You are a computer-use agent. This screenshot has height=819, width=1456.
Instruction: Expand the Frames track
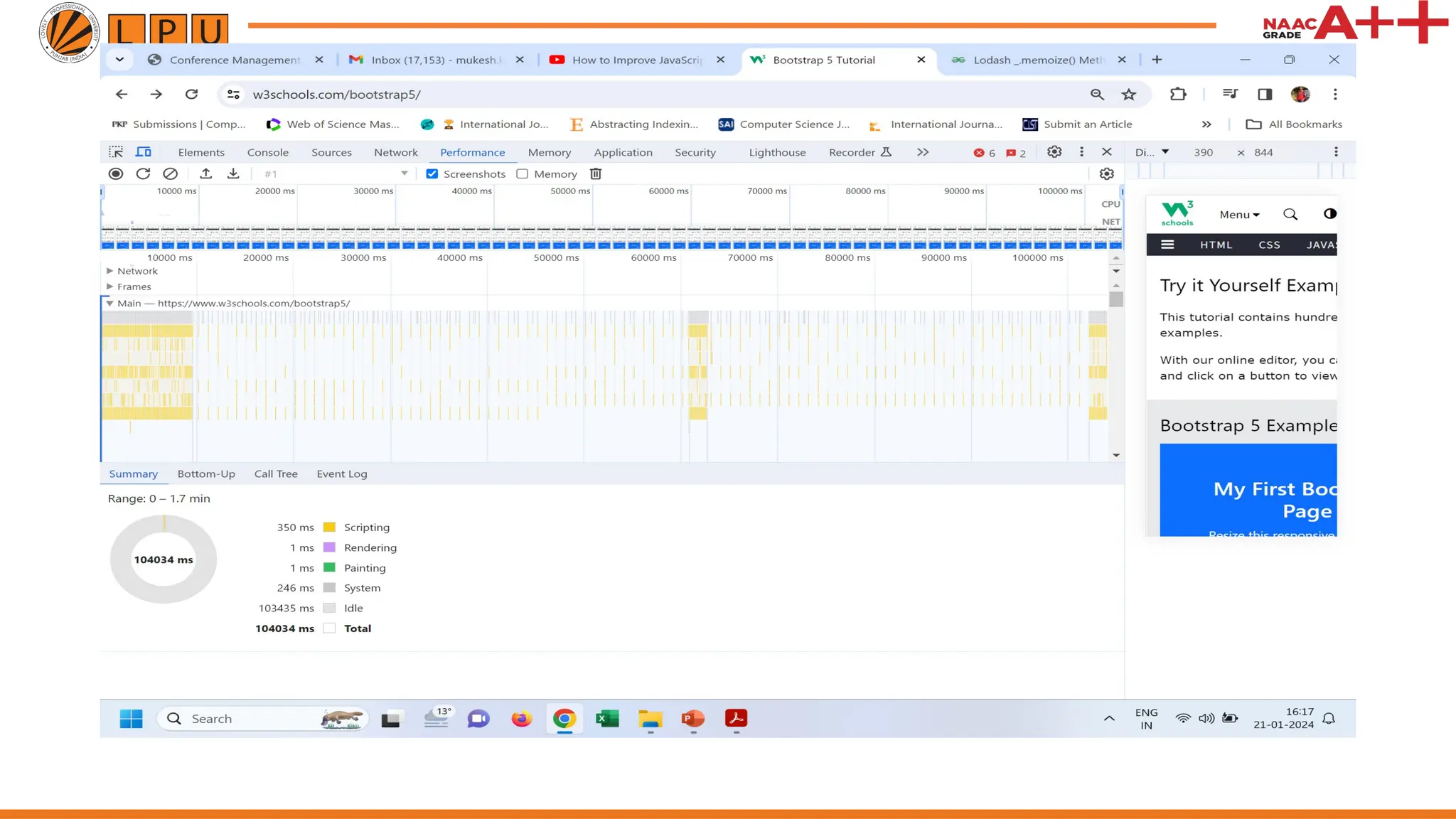point(110,287)
